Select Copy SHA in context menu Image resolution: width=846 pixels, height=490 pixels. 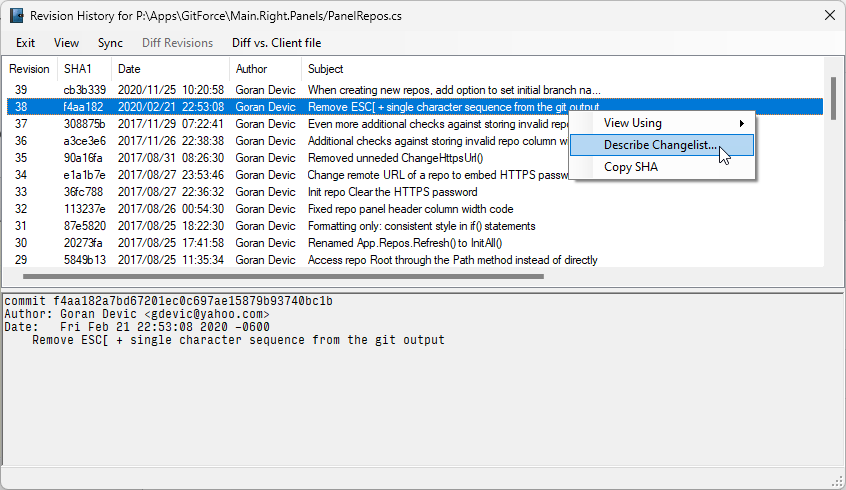[631, 167]
